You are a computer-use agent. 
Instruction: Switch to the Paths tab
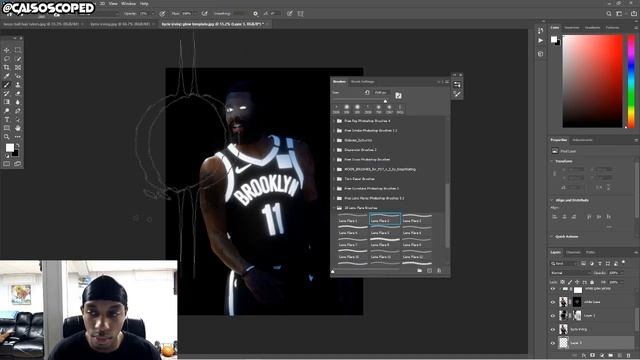(590, 252)
